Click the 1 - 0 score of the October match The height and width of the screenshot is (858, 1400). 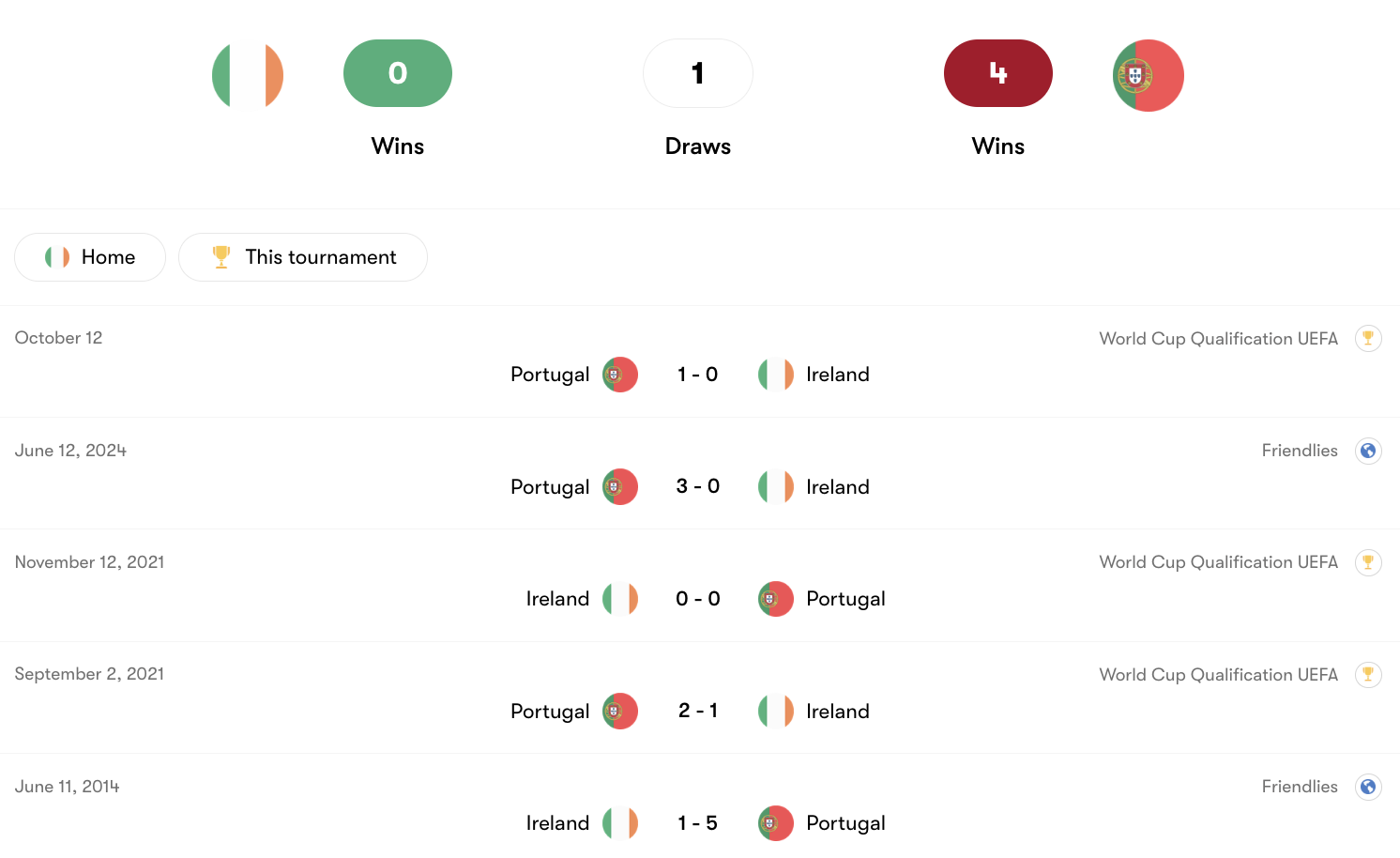(697, 374)
